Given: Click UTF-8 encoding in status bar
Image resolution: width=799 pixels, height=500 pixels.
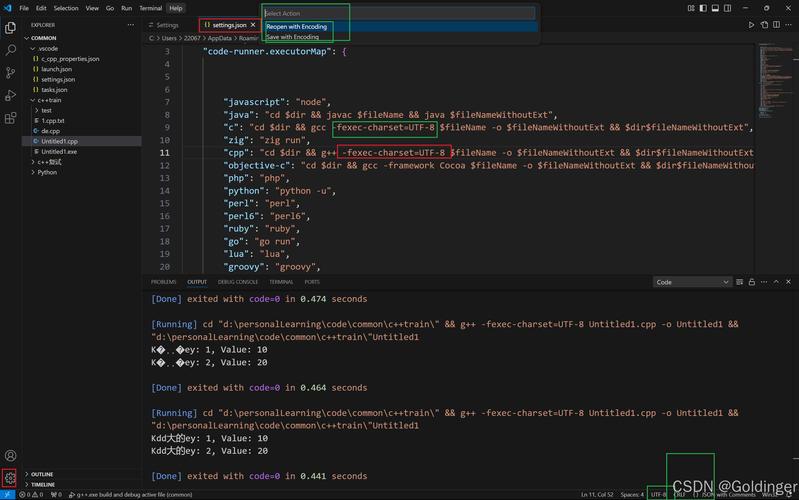Looking at the screenshot, I should [658, 494].
